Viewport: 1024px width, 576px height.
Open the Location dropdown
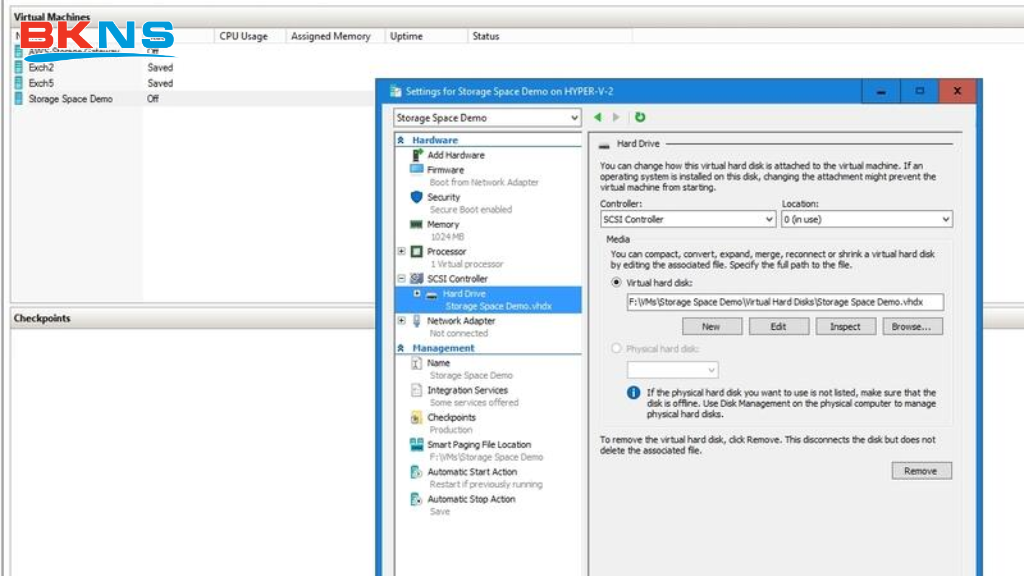pos(866,219)
